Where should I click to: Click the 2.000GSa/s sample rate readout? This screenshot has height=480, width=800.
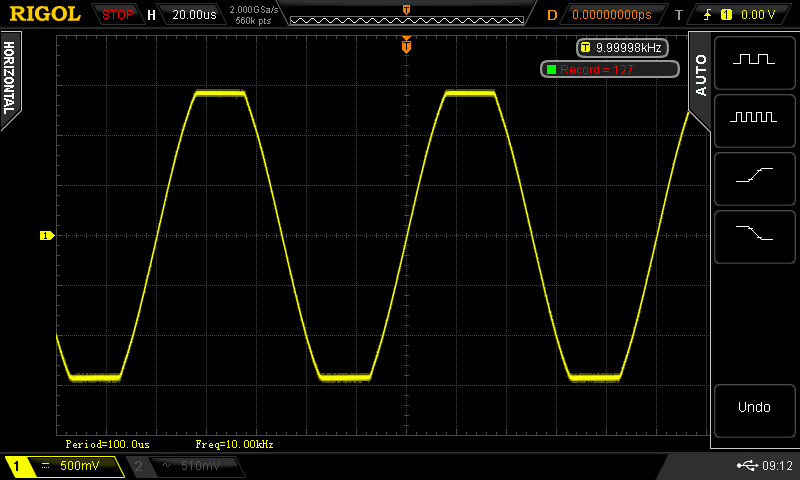(x=254, y=10)
